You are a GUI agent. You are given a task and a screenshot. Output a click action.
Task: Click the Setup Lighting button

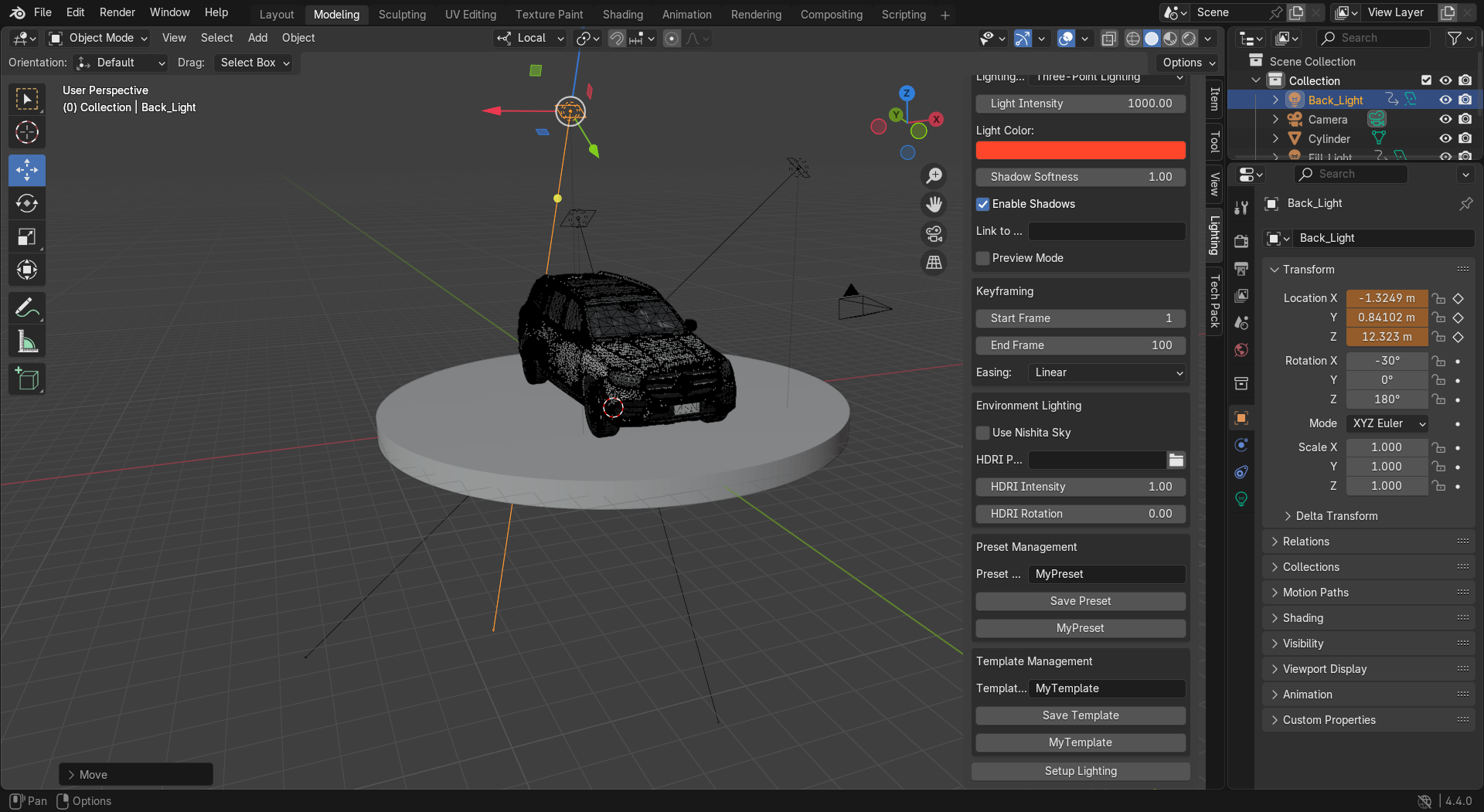[x=1081, y=771]
